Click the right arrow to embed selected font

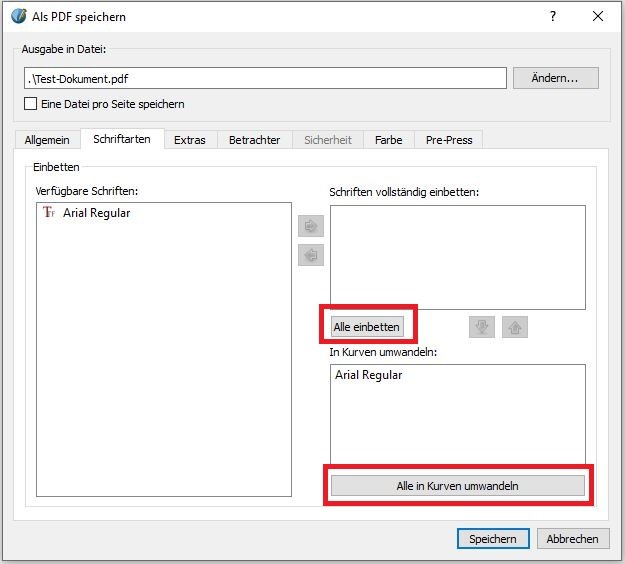(x=310, y=226)
